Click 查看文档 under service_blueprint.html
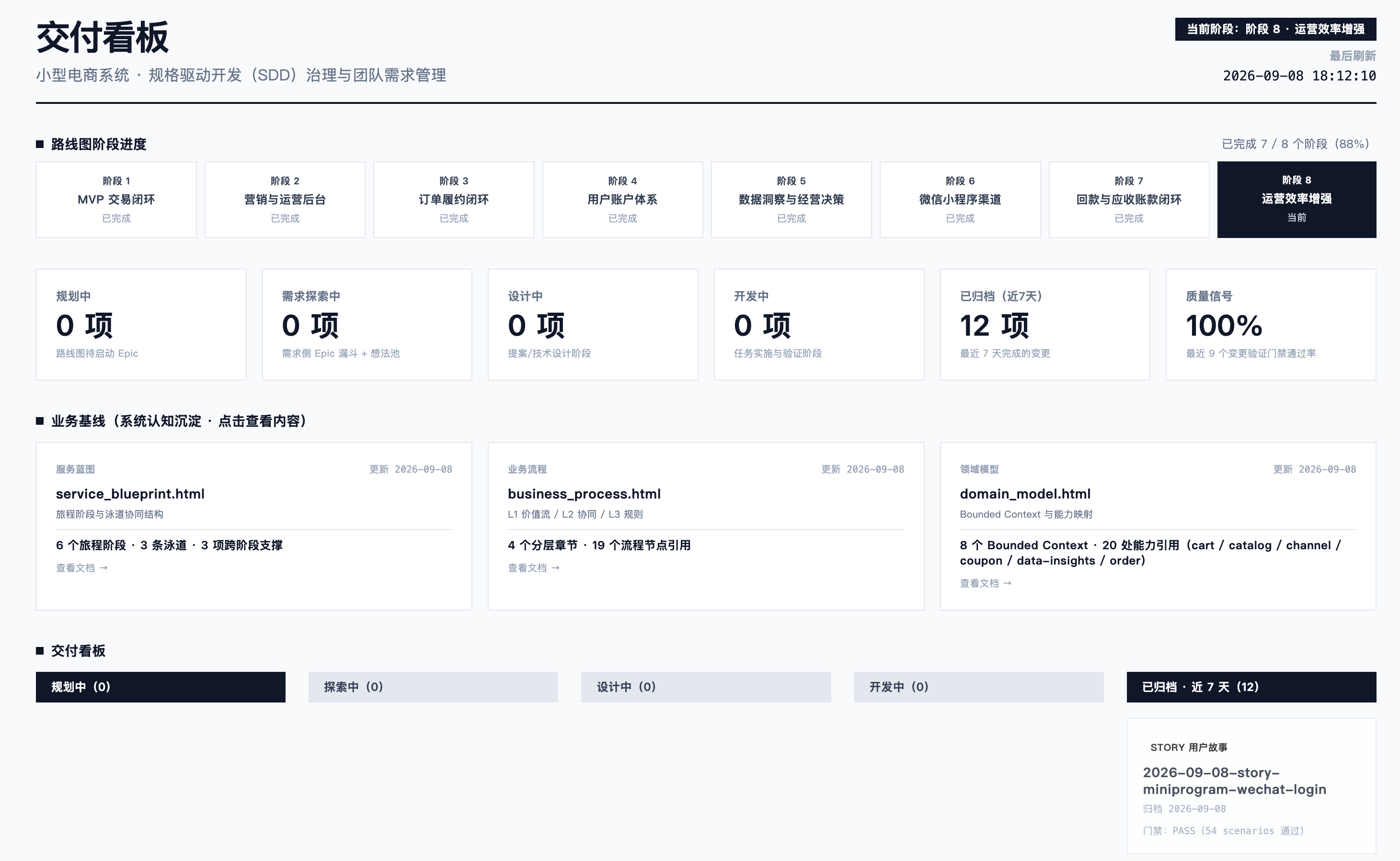The height and width of the screenshot is (861, 1400). point(81,568)
